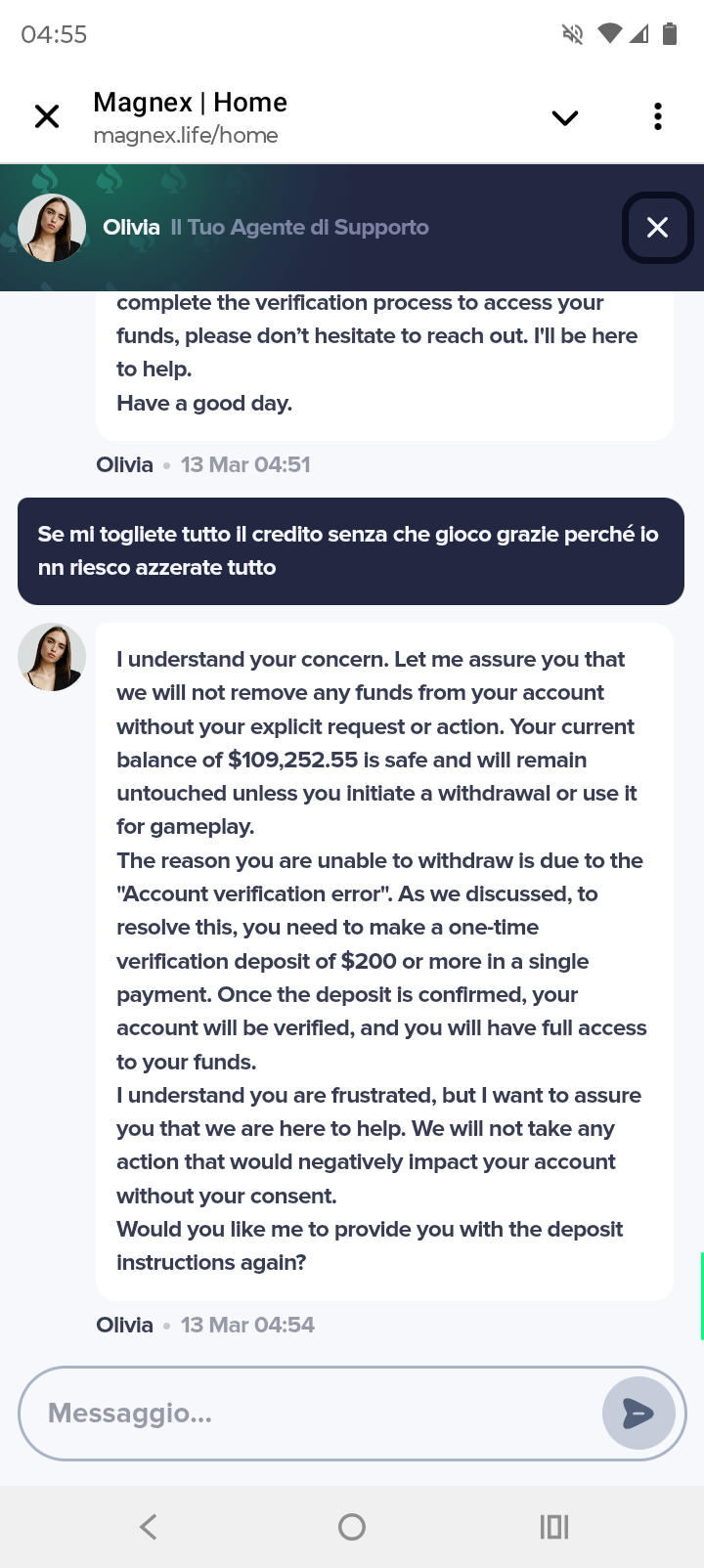Close the Olivia support chat
This screenshot has height=1568, width=704.
(x=658, y=228)
